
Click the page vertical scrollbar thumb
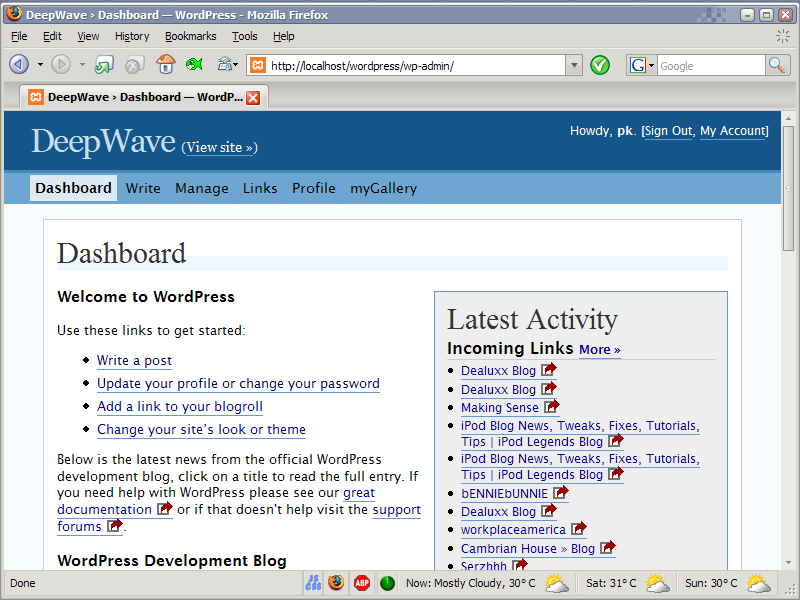tap(788, 188)
